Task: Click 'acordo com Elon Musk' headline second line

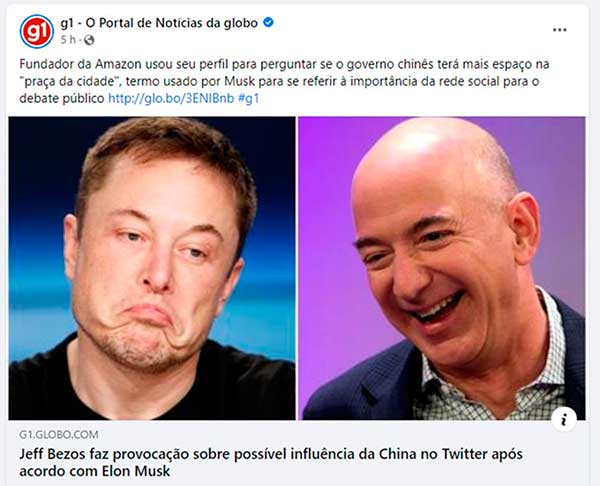Action: tap(95, 471)
